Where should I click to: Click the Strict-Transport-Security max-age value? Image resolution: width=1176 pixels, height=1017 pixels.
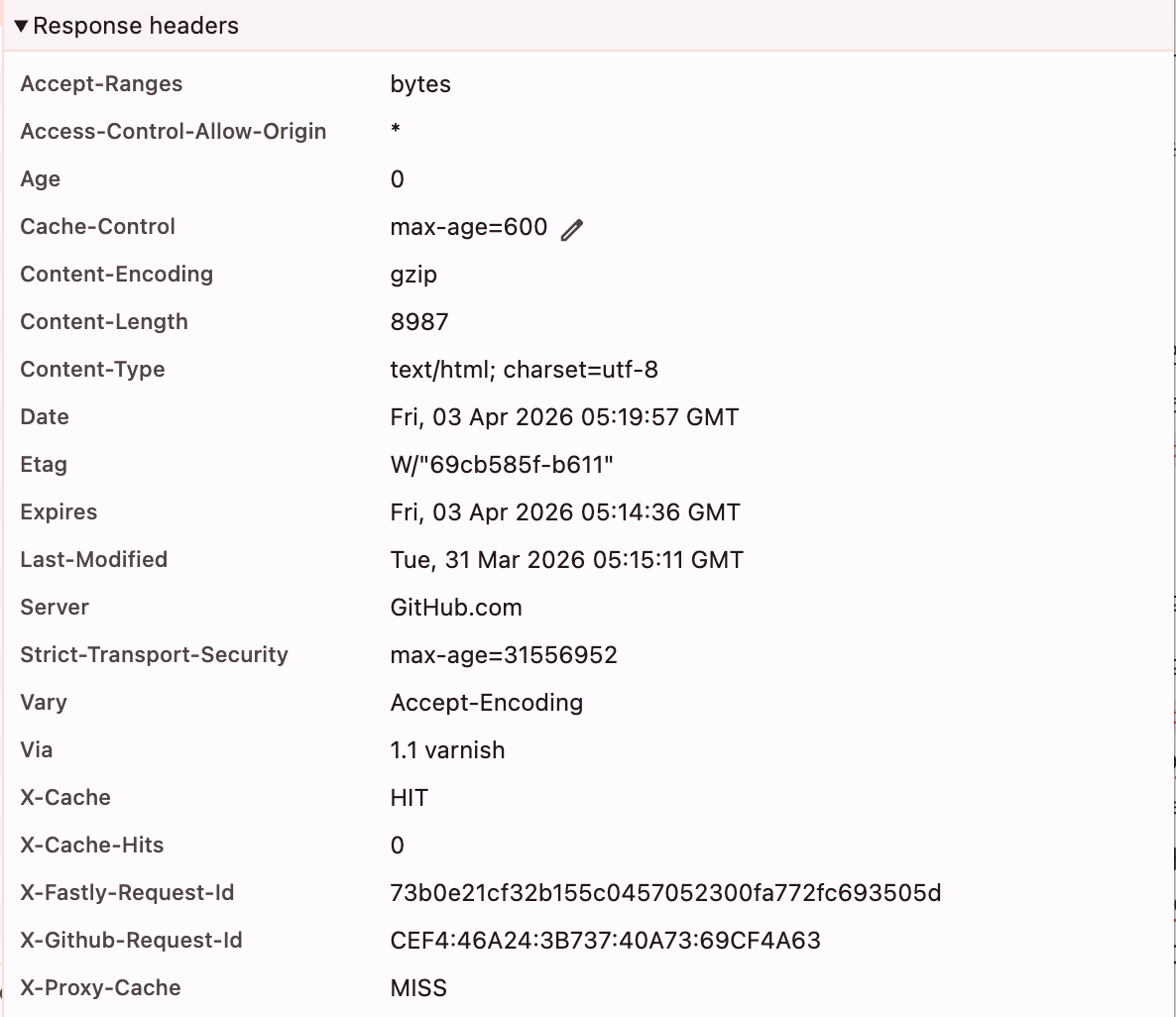click(504, 655)
